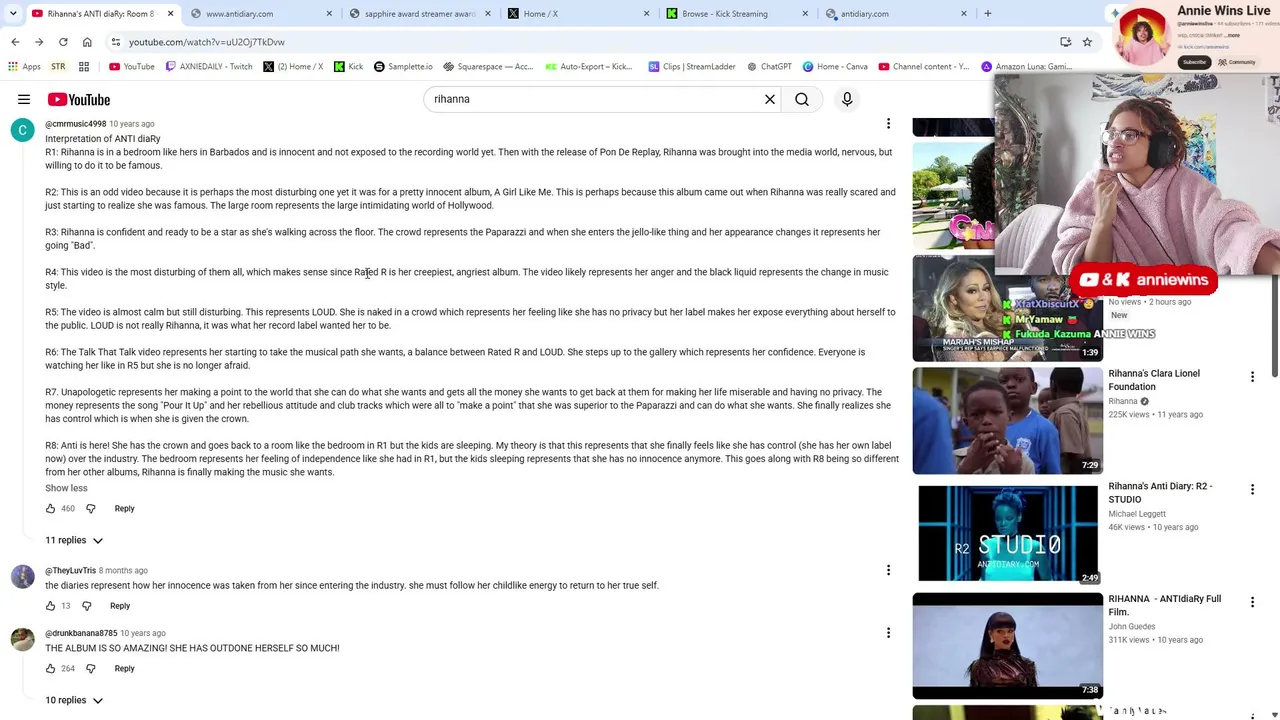
Task: Open the Home - Canva bookmark
Action: click(x=834, y=67)
